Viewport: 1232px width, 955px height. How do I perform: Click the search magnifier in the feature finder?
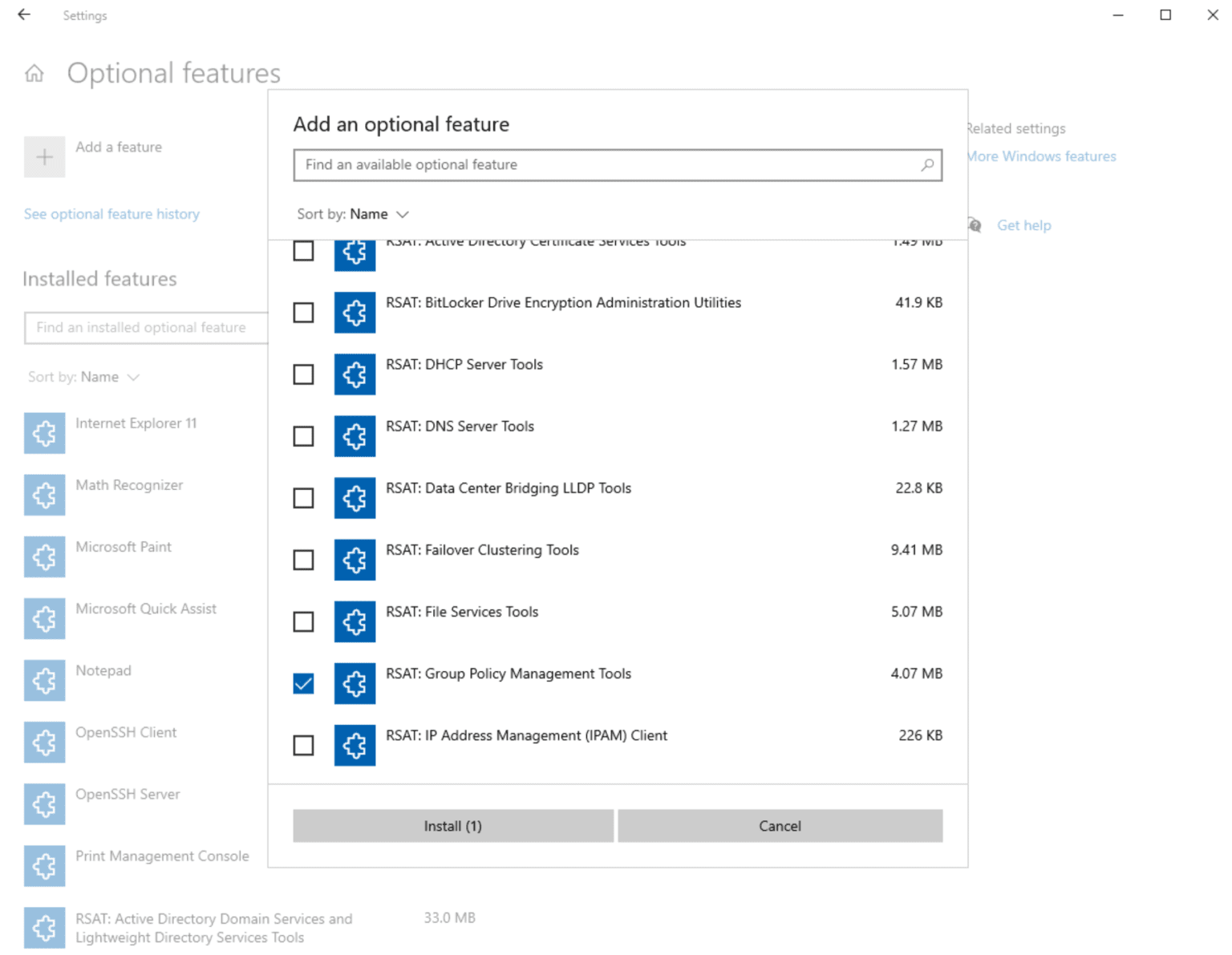(927, 165)
